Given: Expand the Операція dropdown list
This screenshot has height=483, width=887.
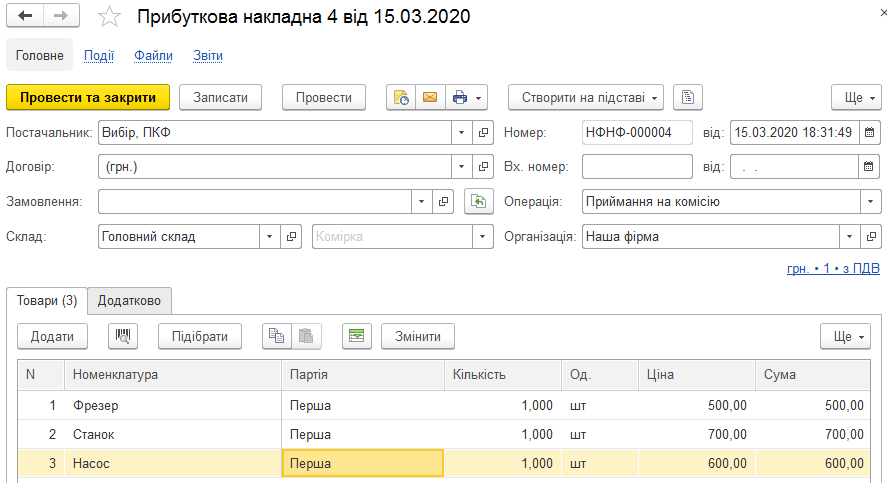Looking at the screenshot, I should pos(870,201).
